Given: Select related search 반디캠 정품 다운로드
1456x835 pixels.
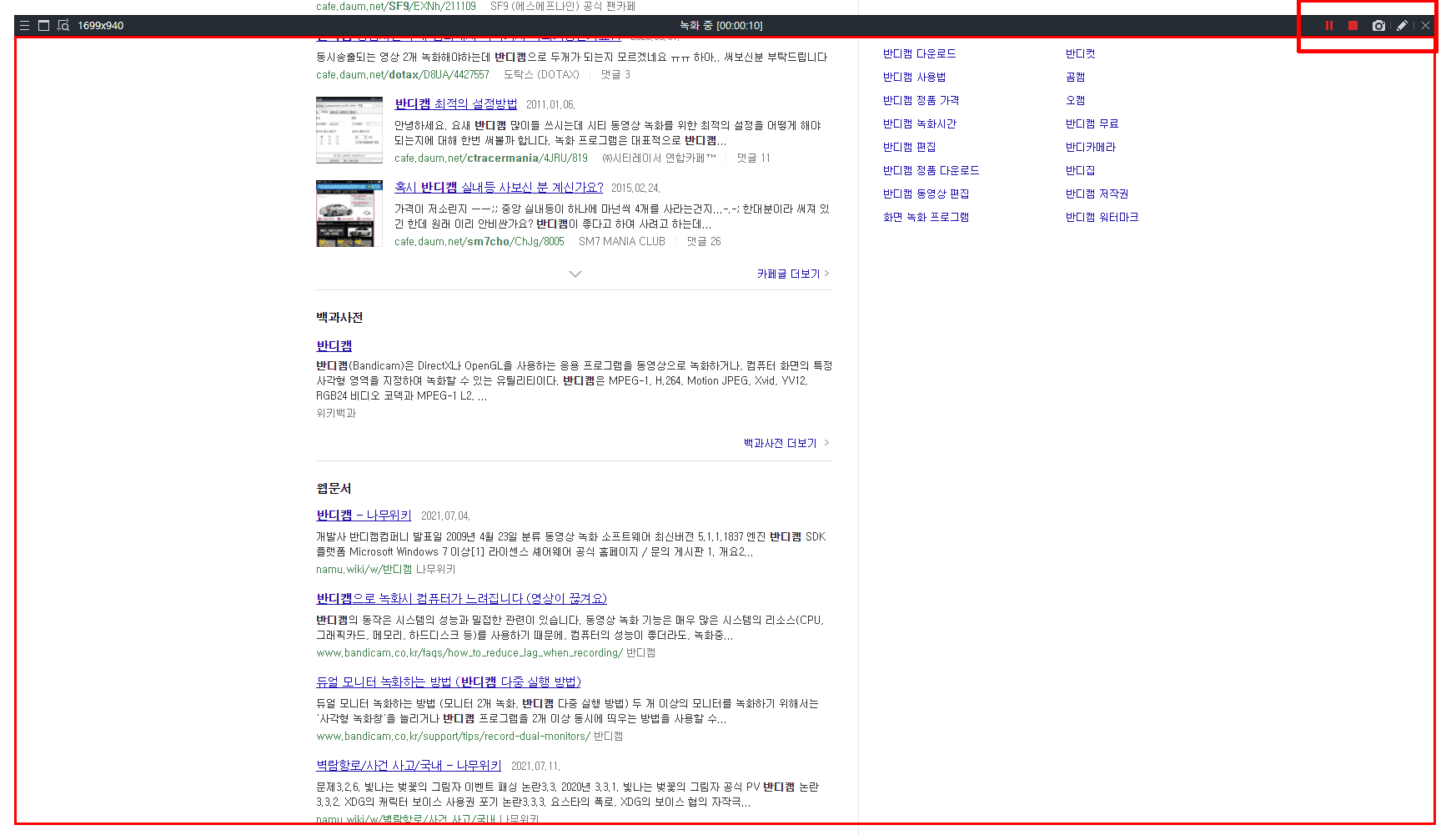Looking at the screenshot, I should (x=931, y=171).
